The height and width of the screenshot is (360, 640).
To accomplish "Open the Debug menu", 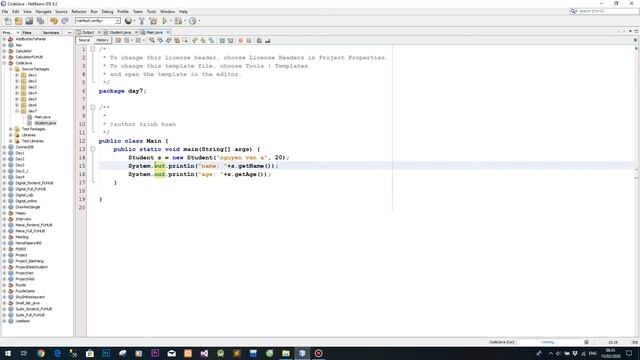I will coord(107,11).
